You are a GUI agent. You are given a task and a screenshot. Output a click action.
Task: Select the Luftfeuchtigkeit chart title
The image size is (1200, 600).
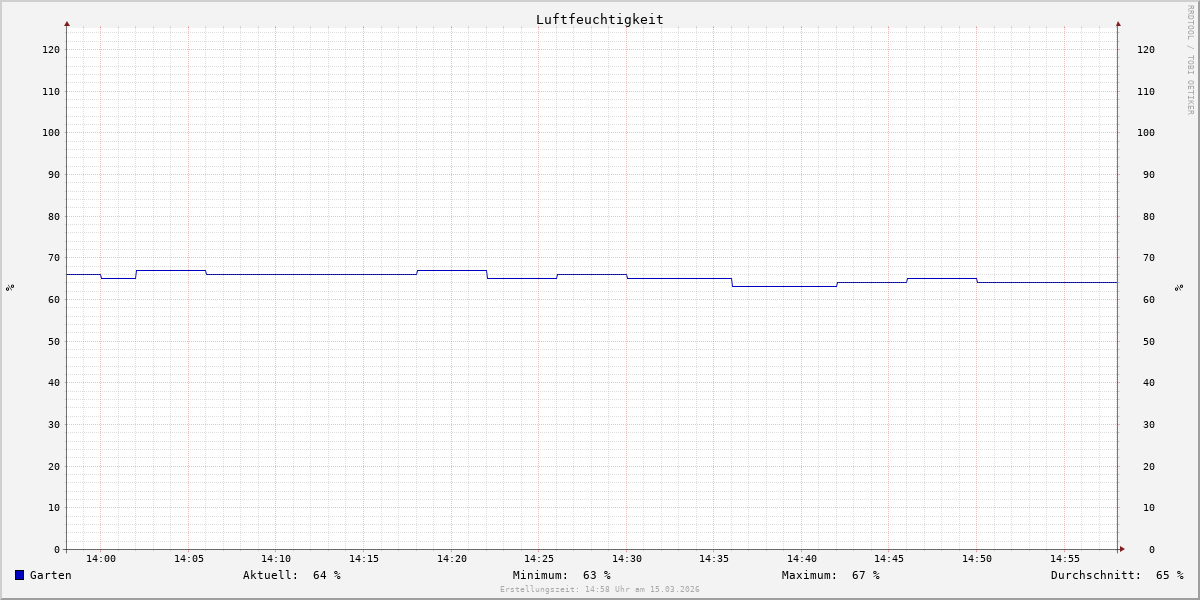(x=600, y=19)
